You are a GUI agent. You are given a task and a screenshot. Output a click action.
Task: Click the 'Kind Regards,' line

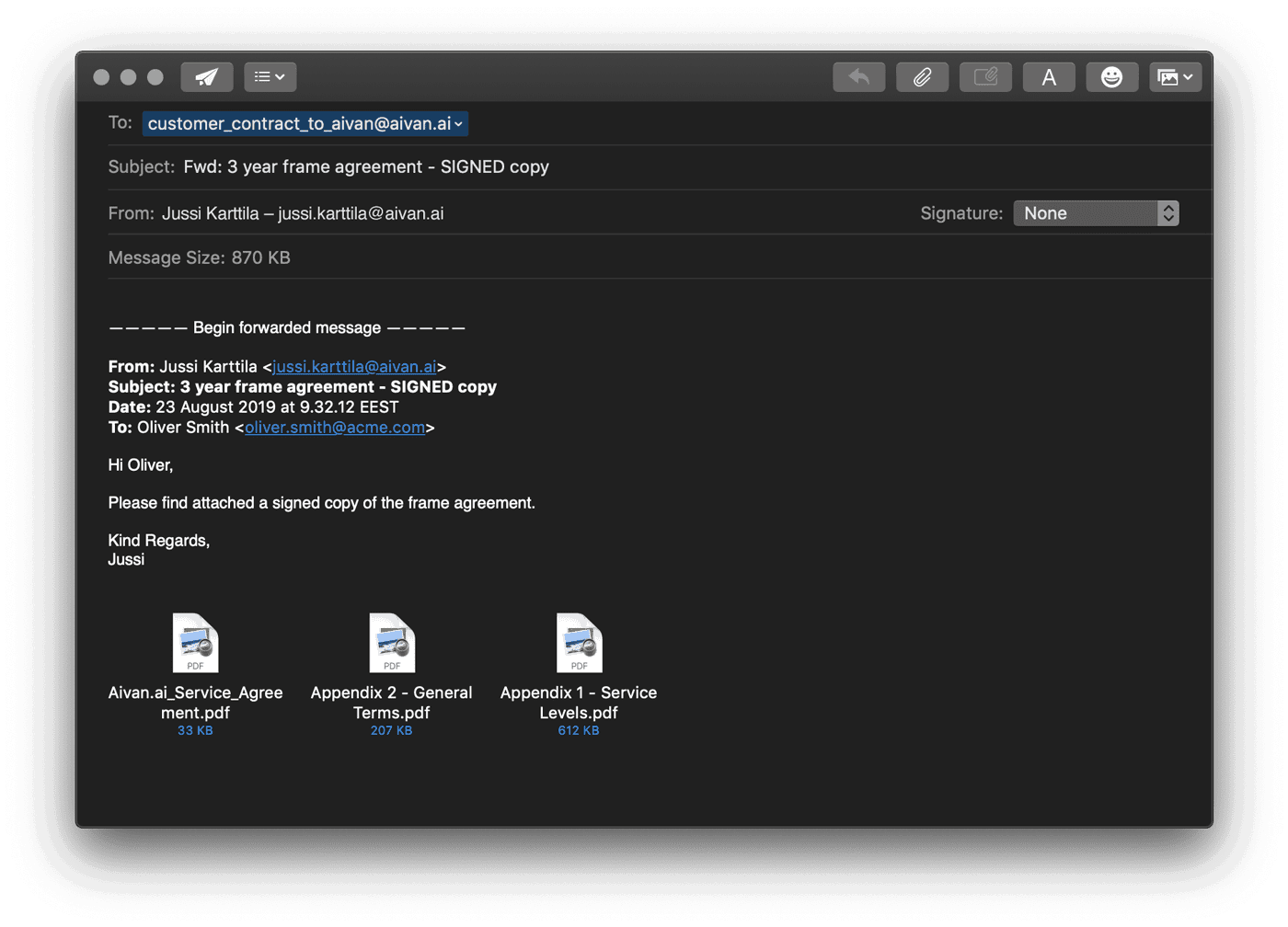coord(159,541)
